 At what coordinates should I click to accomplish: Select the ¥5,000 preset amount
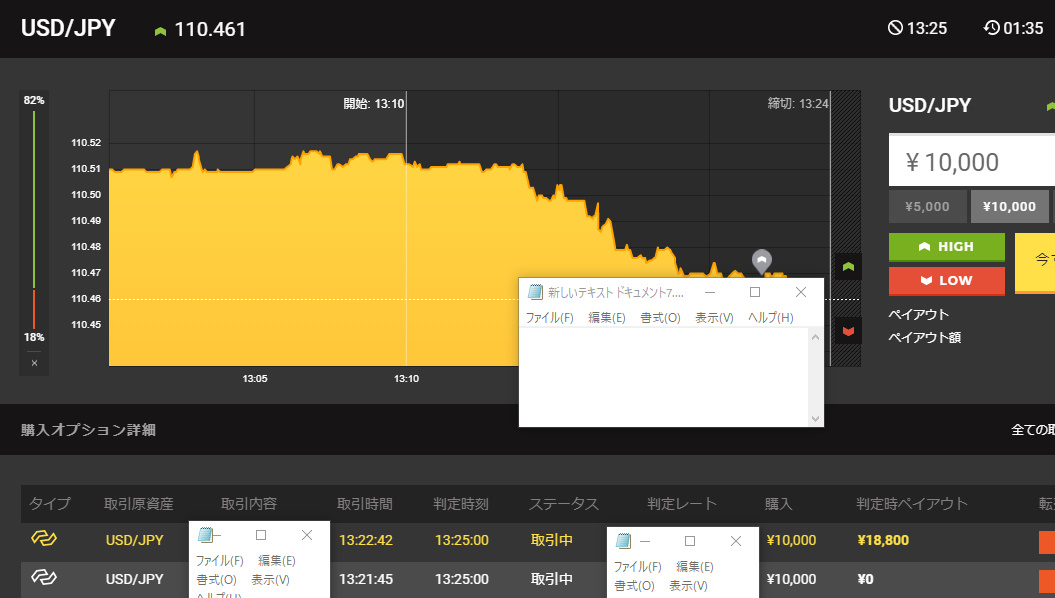point(927,207)
